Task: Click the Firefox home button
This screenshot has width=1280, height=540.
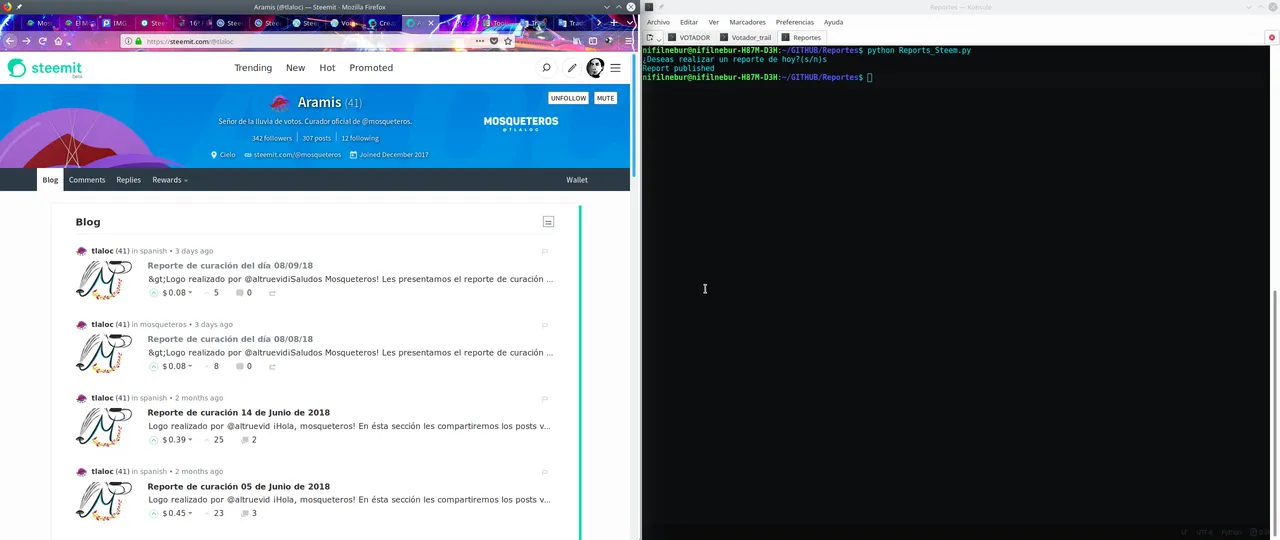Action: [x=58, y=41]
